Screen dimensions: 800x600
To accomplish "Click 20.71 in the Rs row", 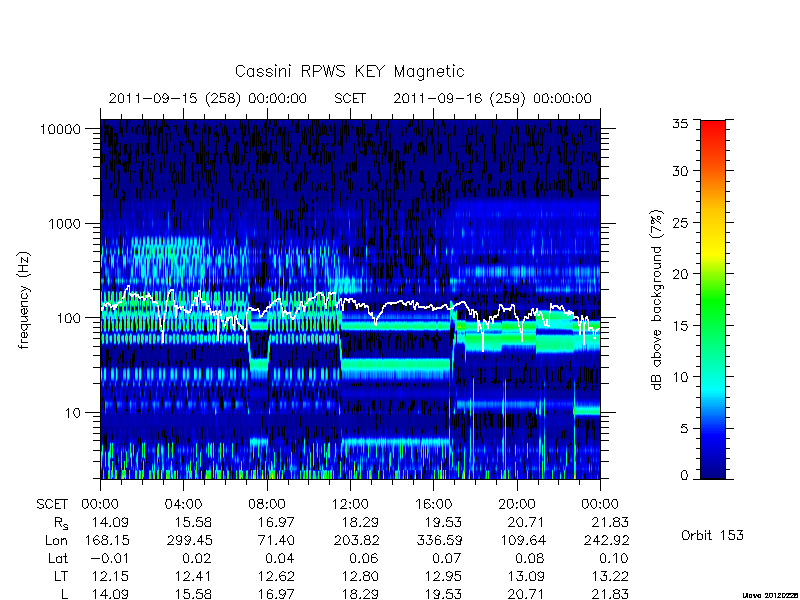I will [526, 522].
